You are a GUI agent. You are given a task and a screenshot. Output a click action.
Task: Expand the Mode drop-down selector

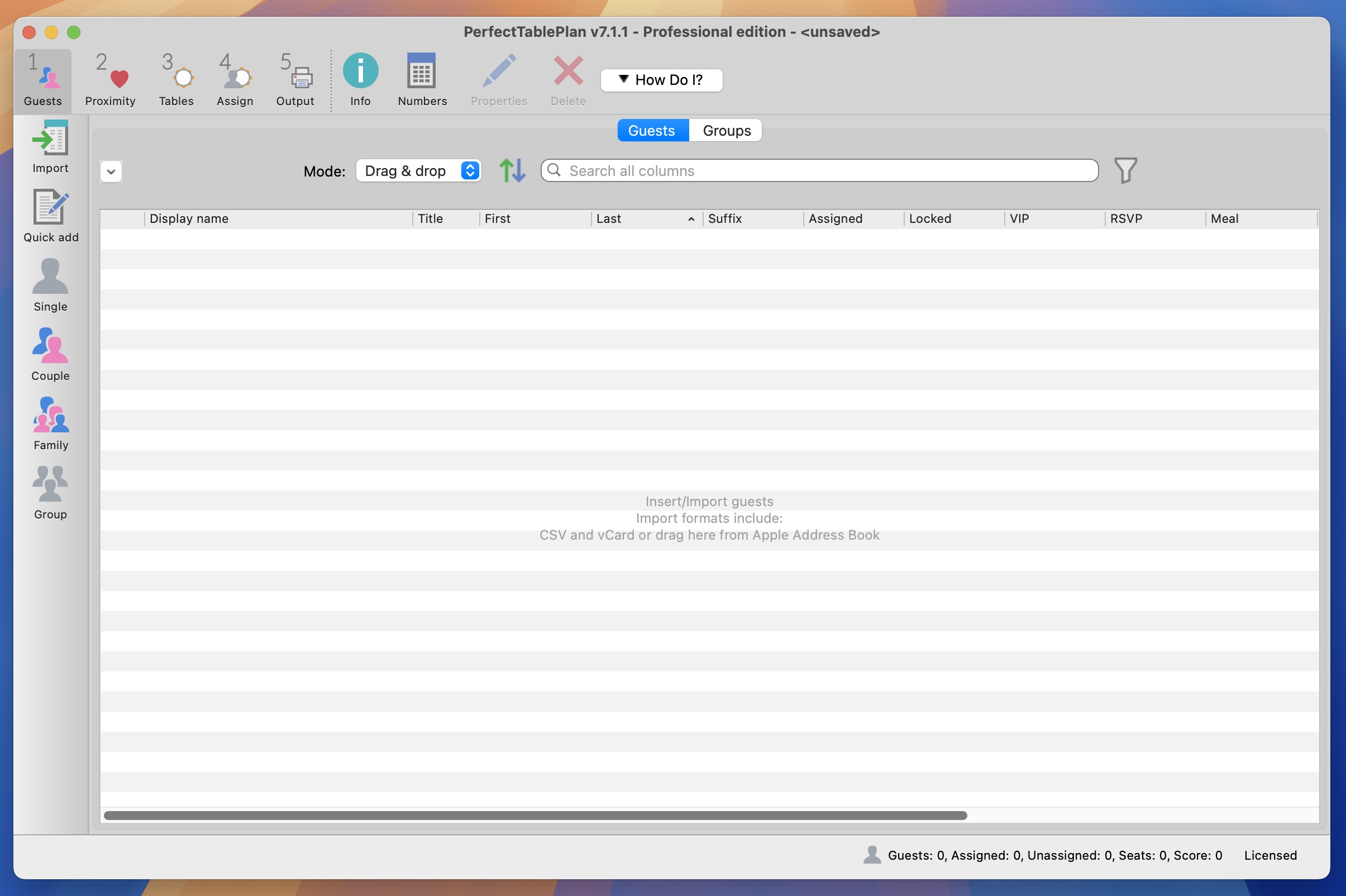click(x=418, y=171)
